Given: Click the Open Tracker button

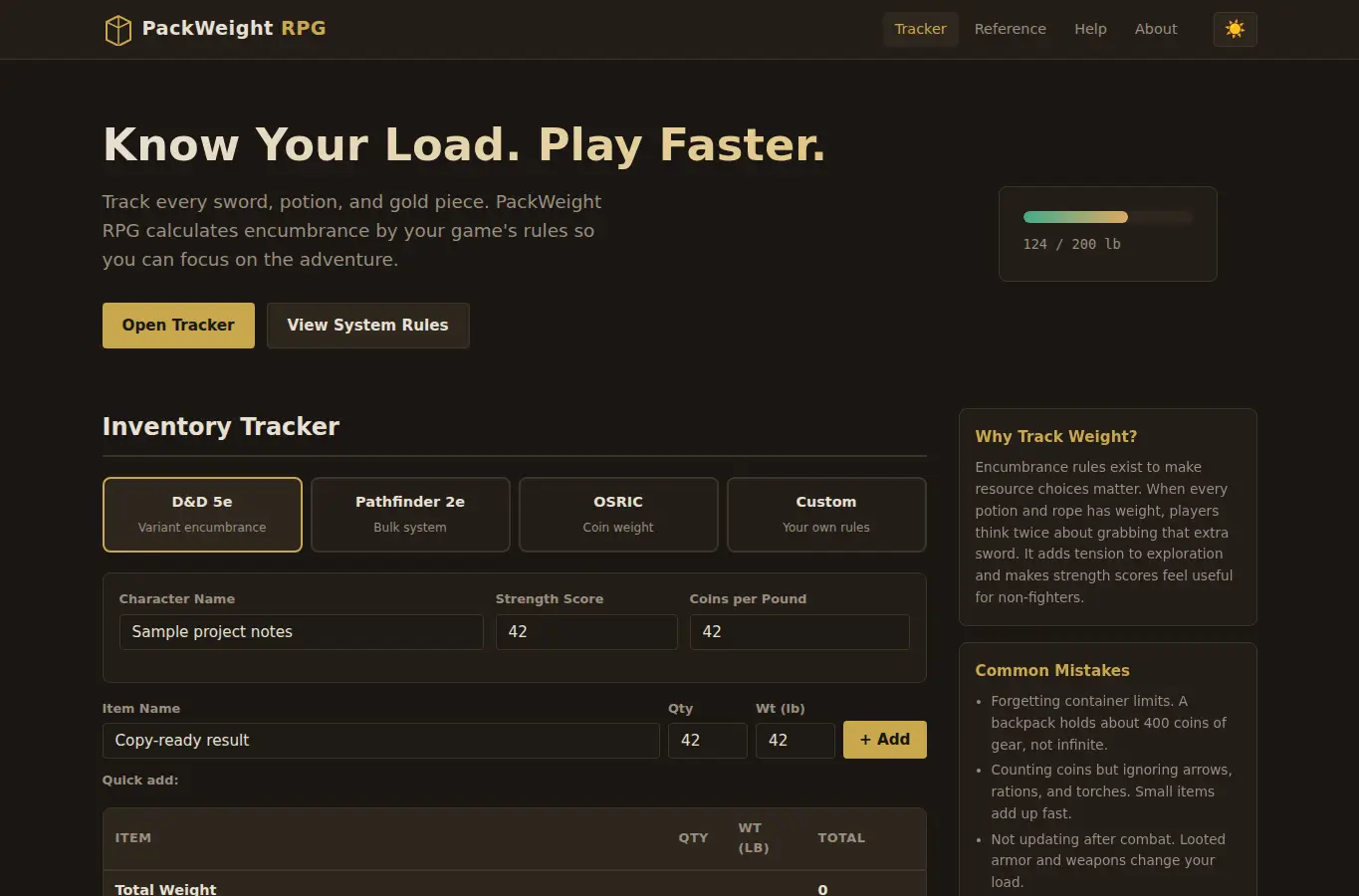Looking at the screenshot, I should 178,326.
